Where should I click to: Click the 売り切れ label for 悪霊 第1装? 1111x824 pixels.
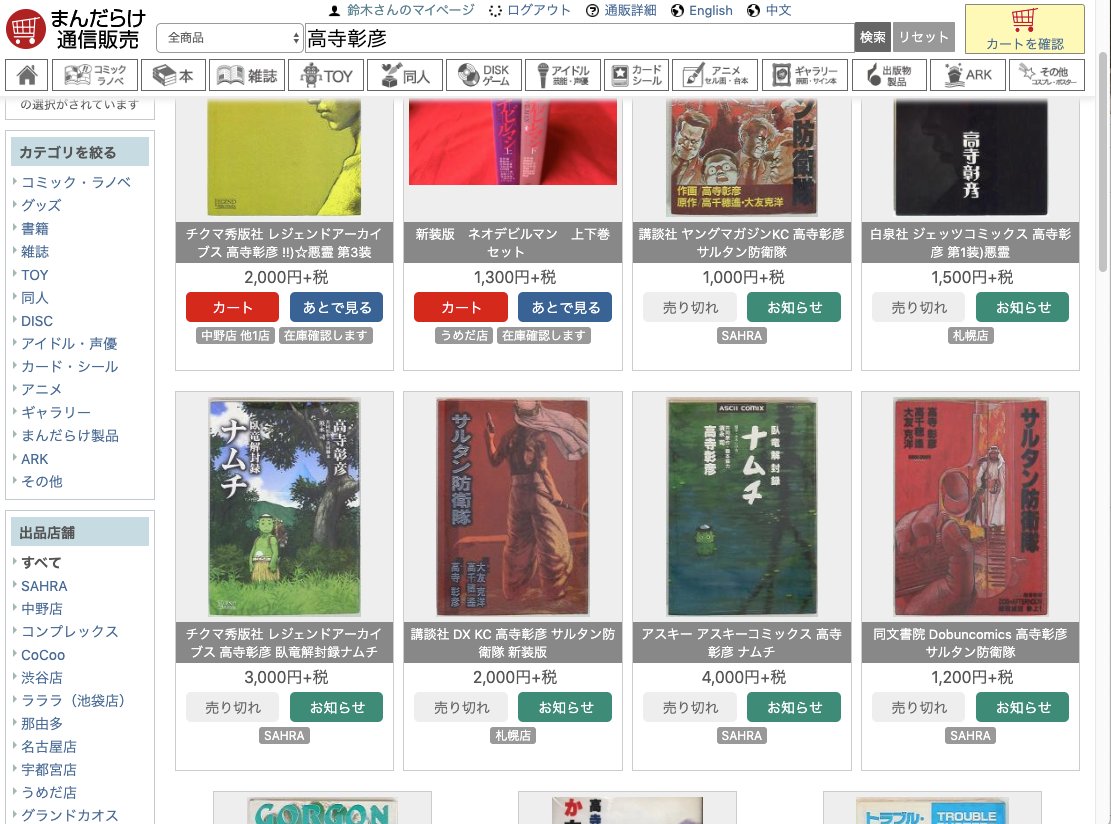[x=918, y=307]
